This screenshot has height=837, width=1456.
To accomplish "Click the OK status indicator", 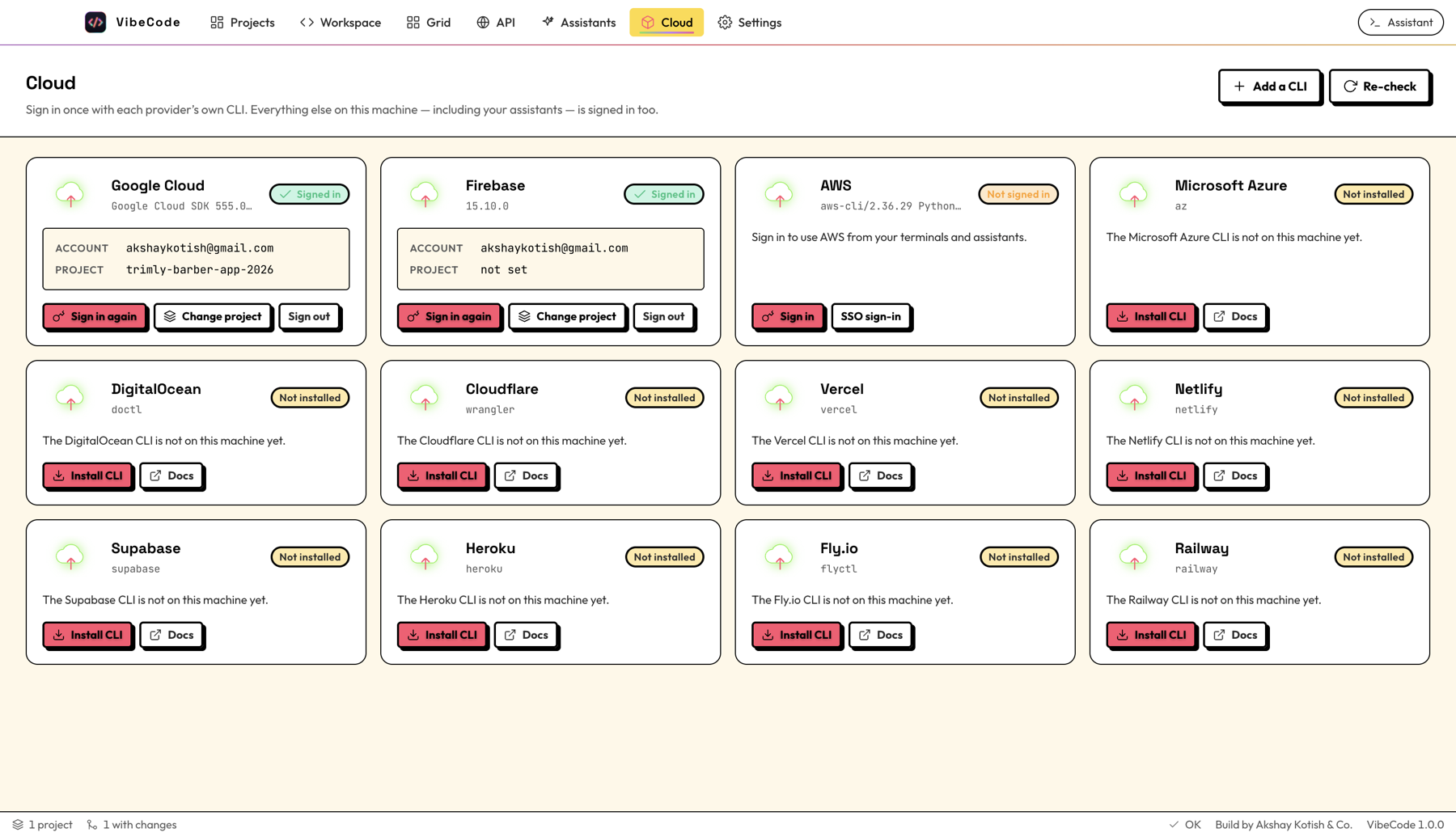I will pos(1185,825).
